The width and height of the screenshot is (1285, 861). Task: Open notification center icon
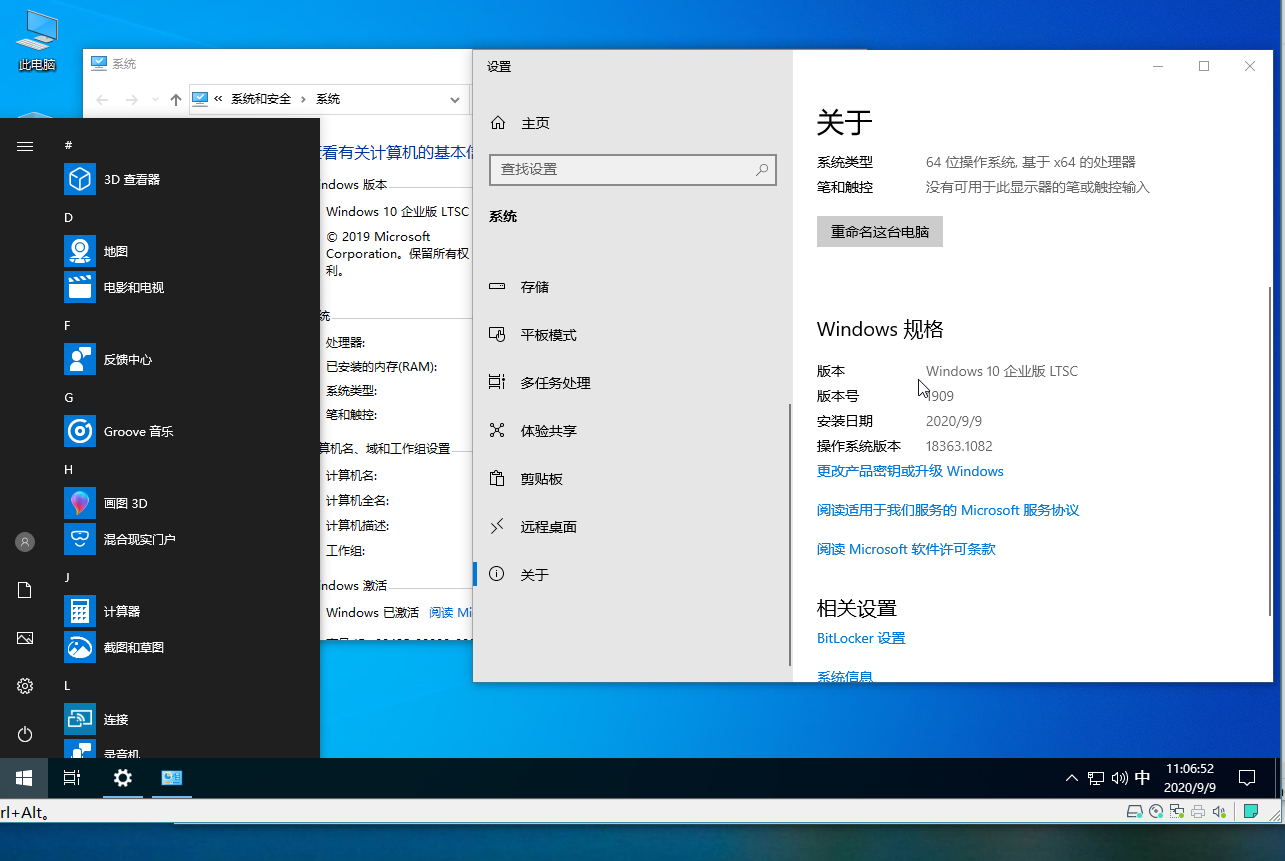1247,778
